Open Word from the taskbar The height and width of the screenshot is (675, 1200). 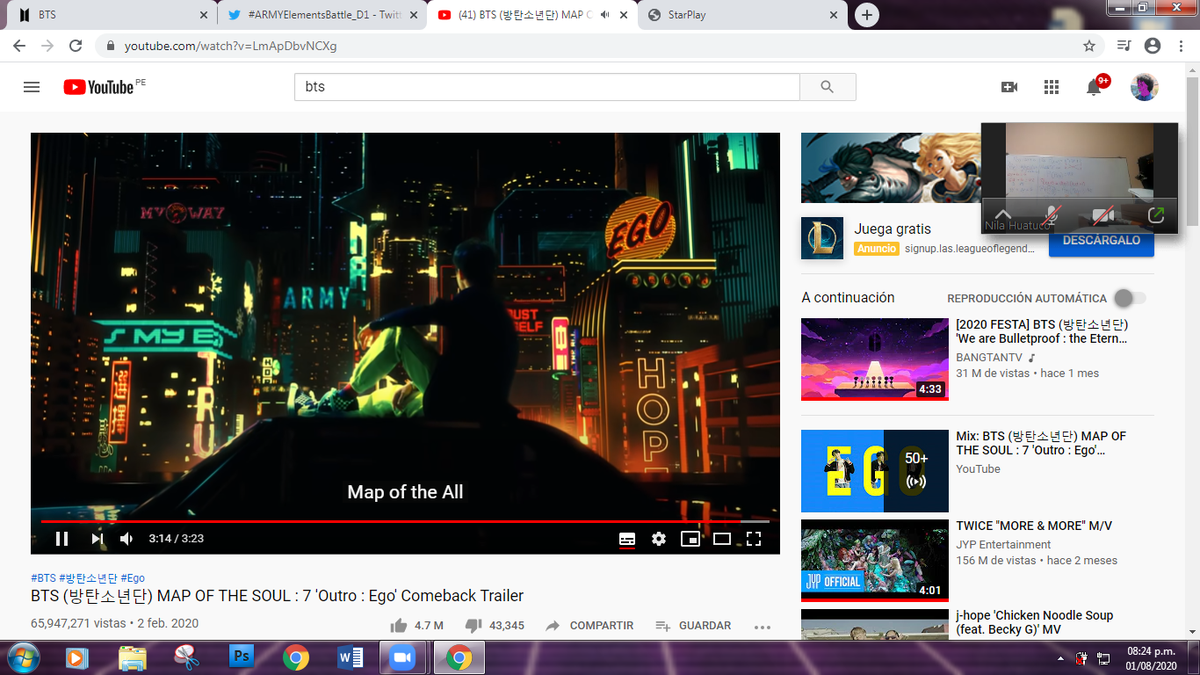(351, 657)
